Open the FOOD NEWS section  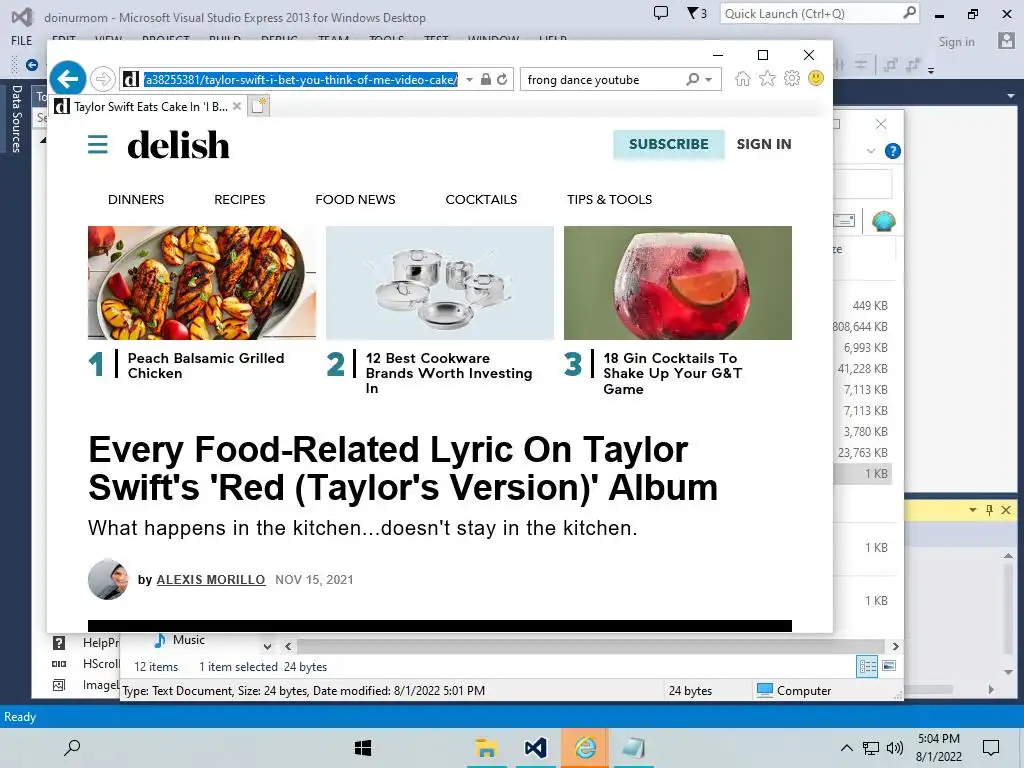coord(355,200)
